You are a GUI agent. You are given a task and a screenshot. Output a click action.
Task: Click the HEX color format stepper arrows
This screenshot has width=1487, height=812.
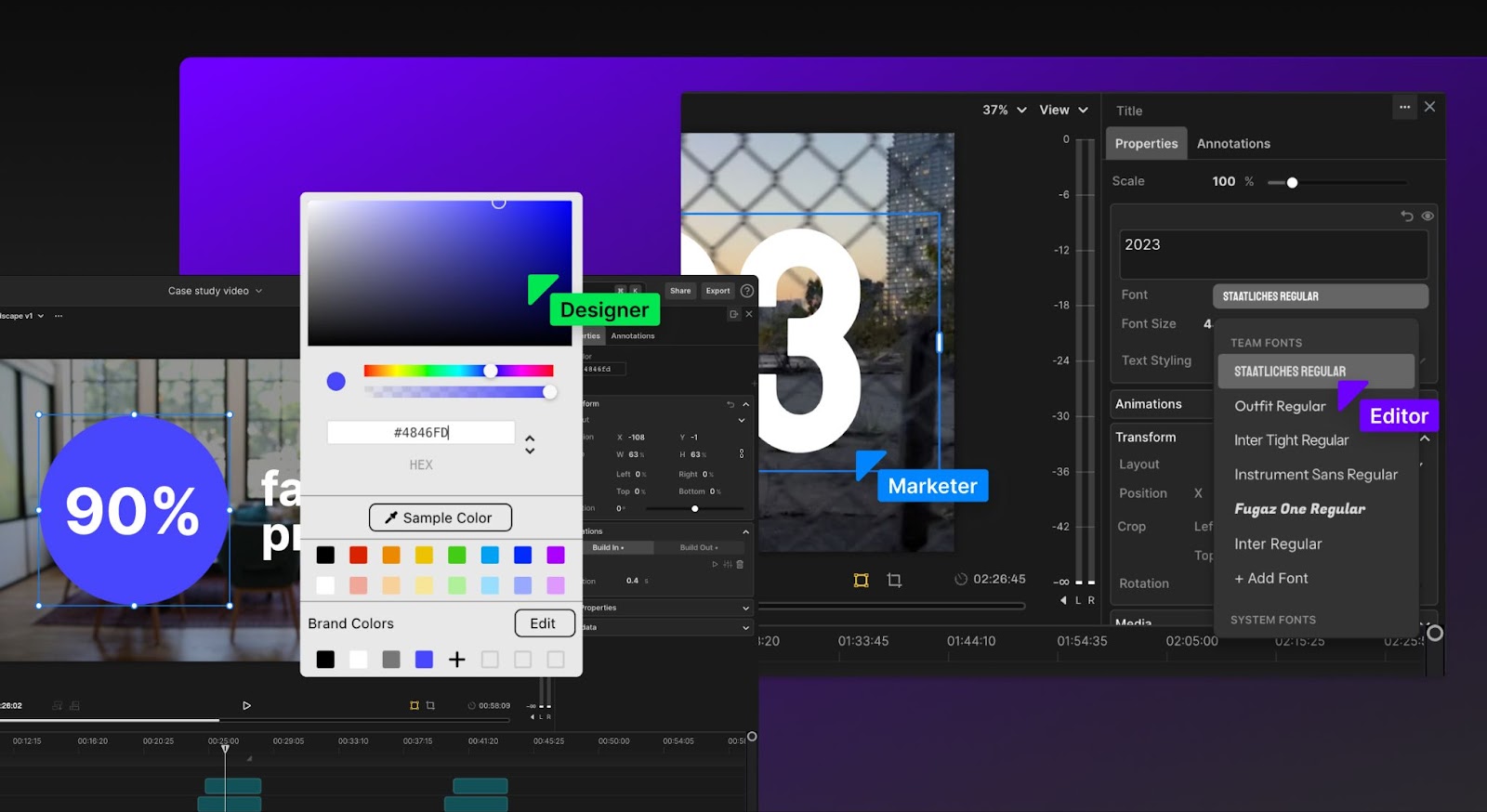tap(530, 444)
